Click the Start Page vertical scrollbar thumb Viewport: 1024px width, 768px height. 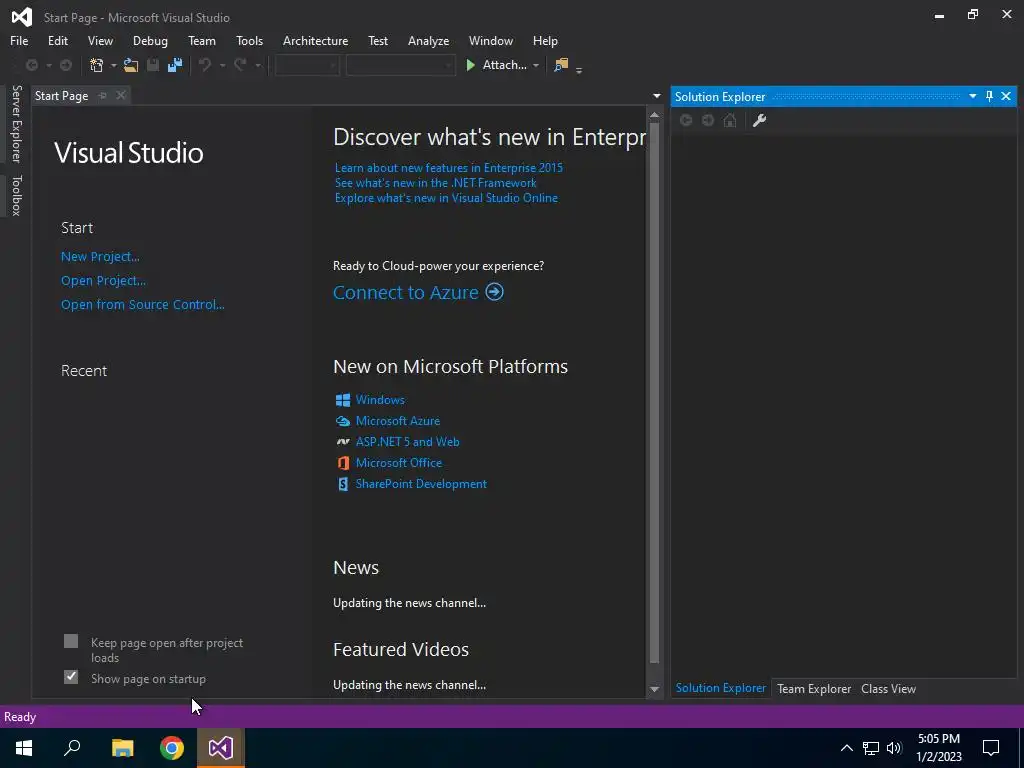(654, 394)
